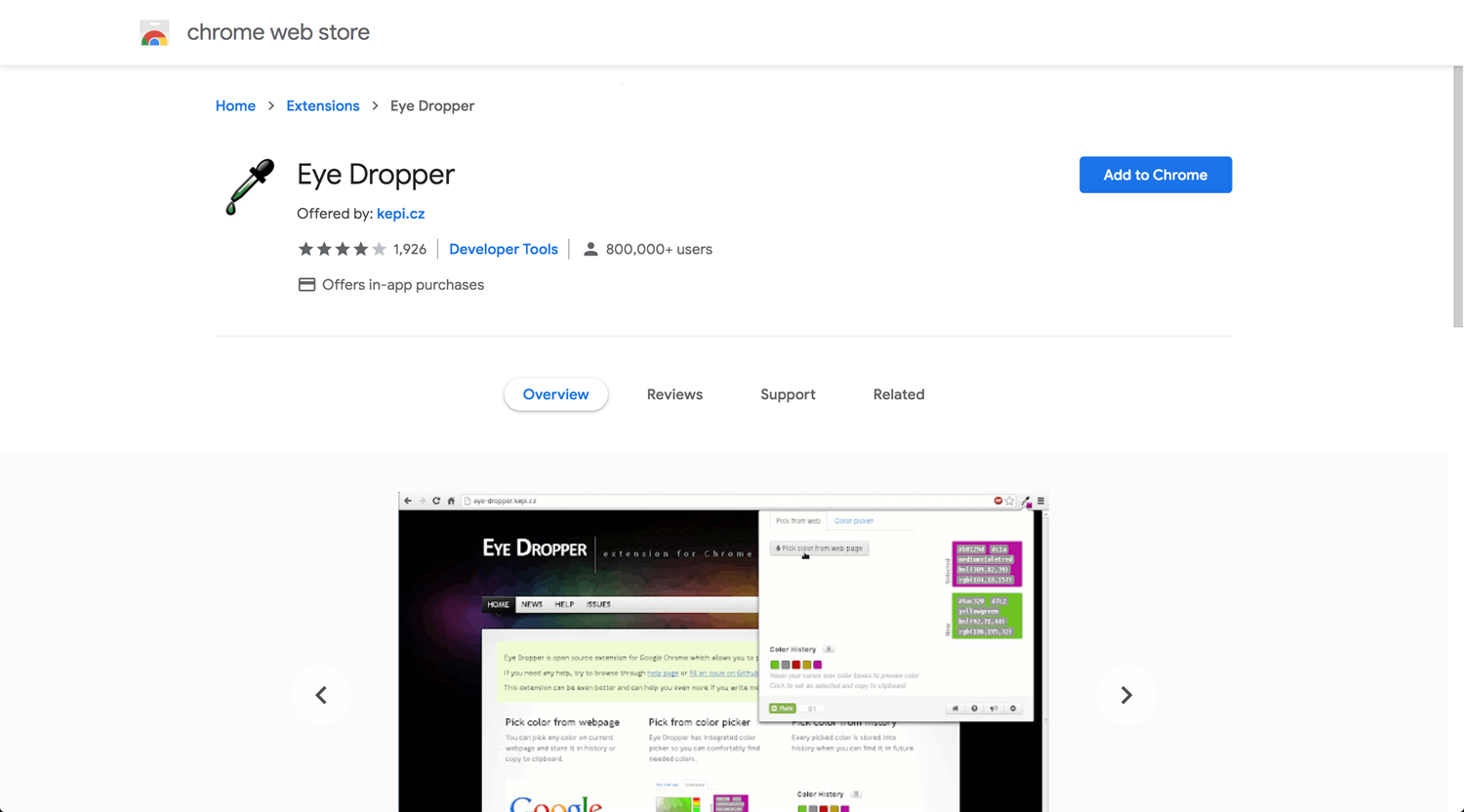Switch to the Reviews tab
The image size is (1464, 812).
click(x=674, y=394)
